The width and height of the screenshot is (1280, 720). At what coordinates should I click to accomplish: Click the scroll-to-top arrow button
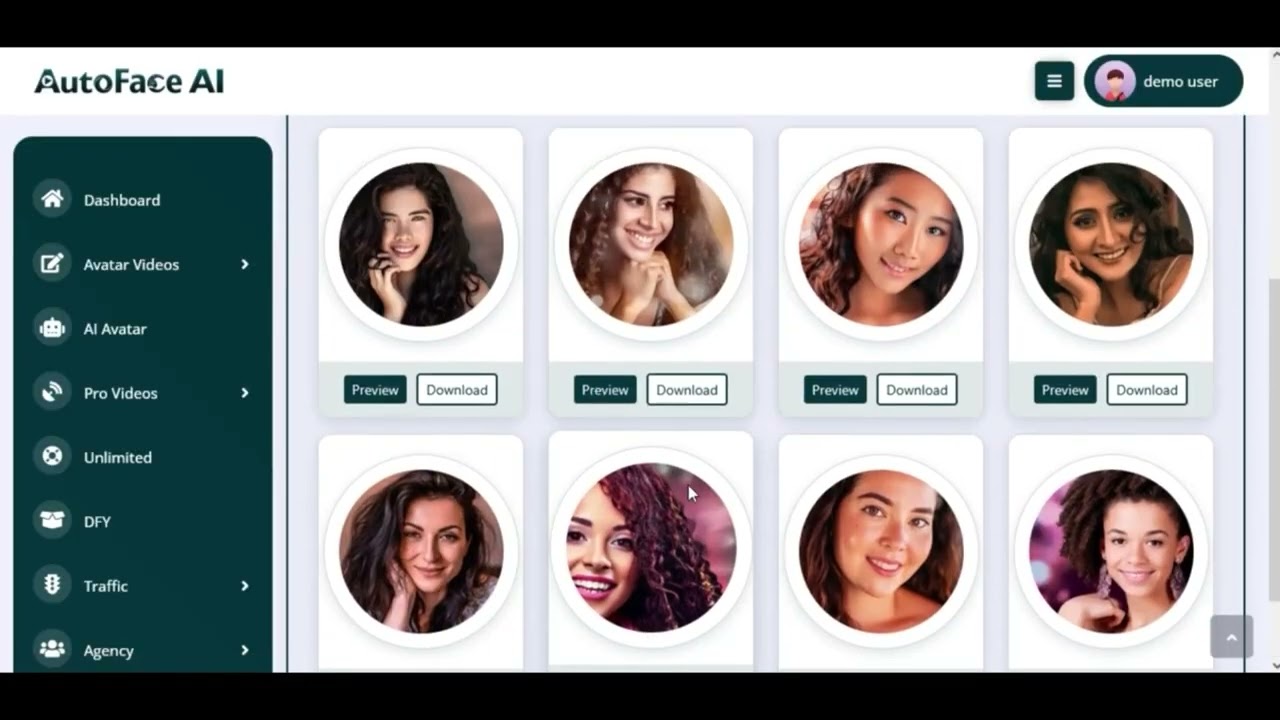click(1231, 637)
